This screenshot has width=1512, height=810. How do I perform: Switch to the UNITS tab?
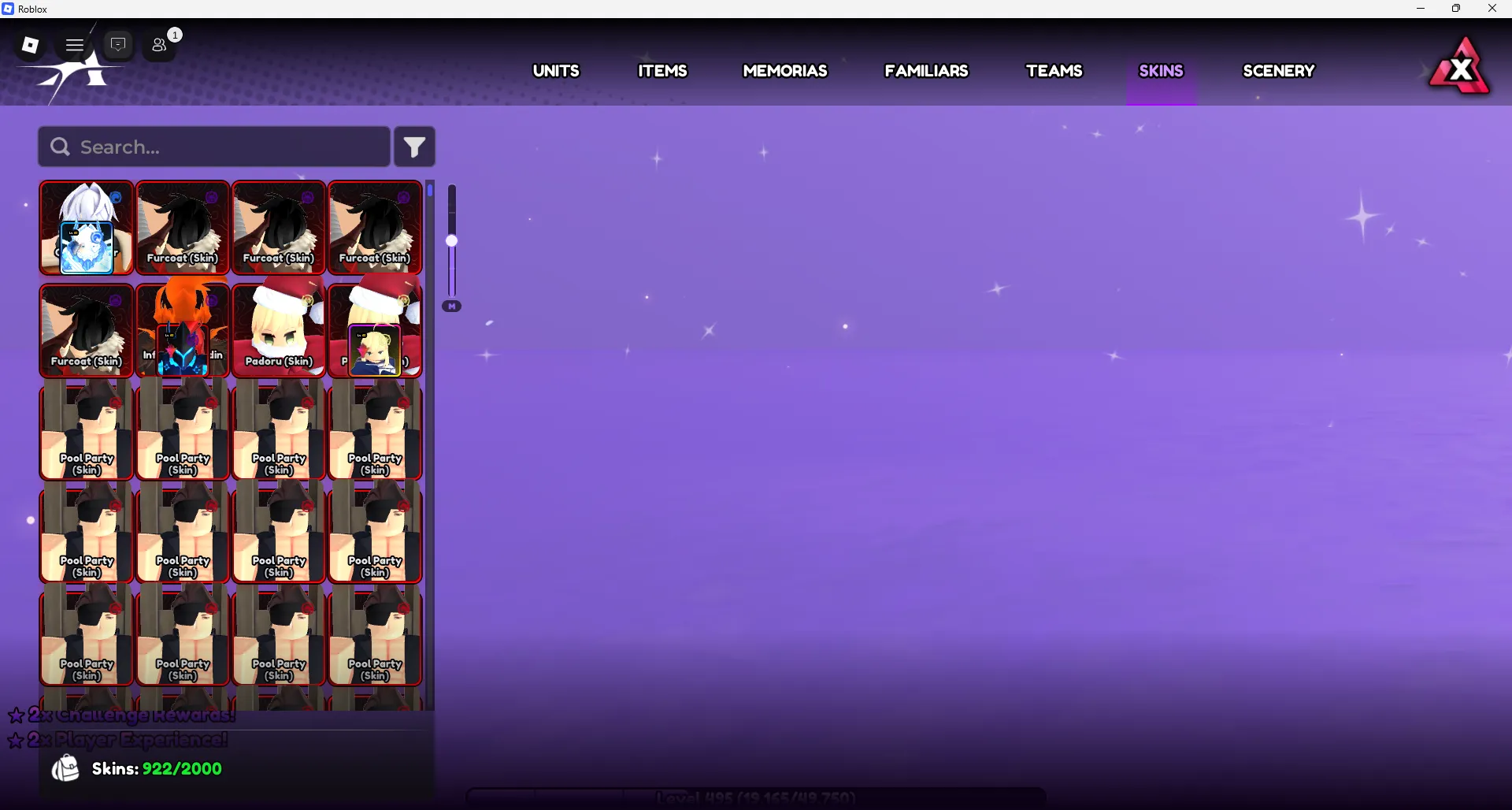pos(556,71)
